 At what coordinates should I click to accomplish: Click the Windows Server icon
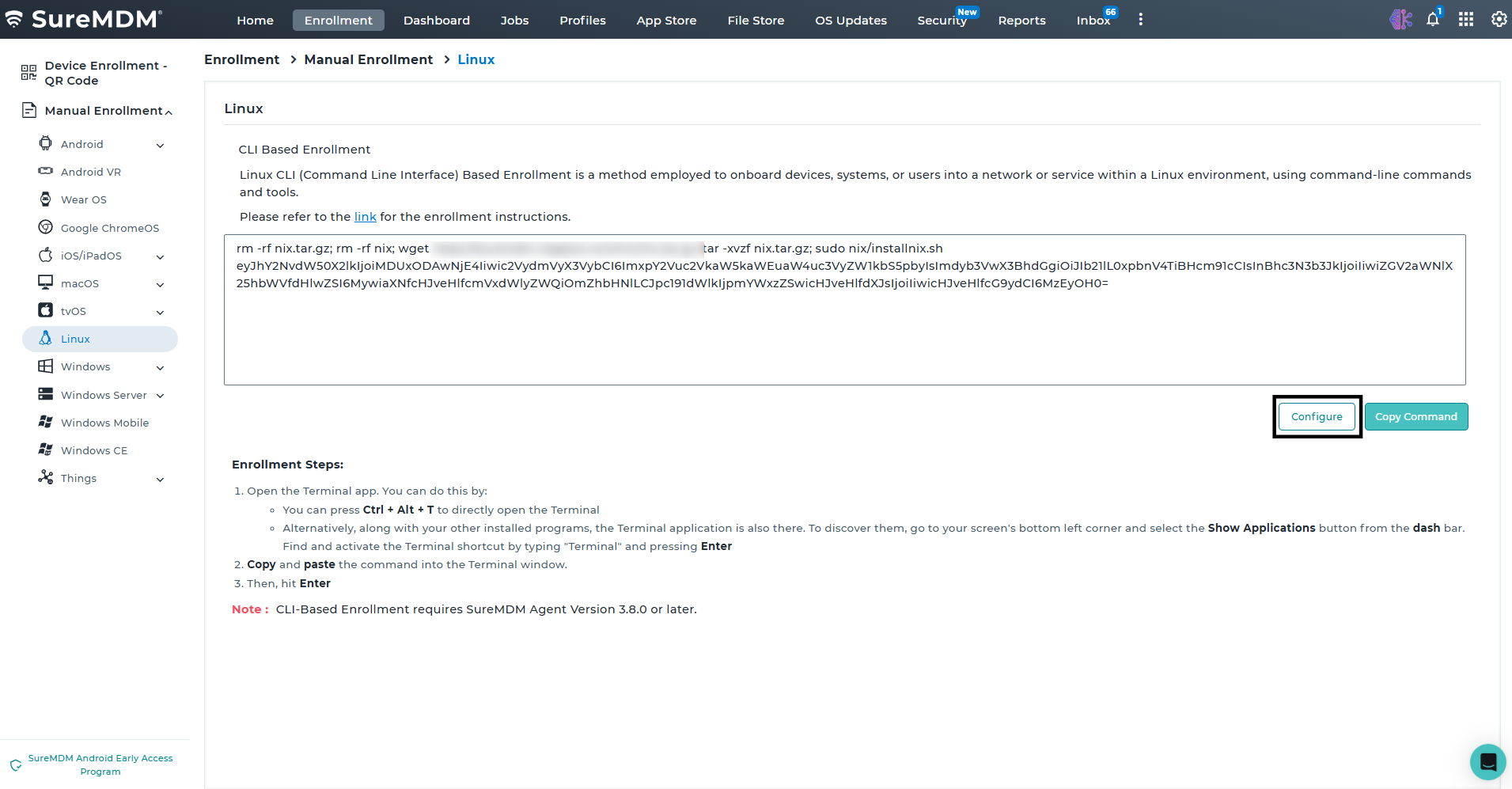click(x=46, y=394)
